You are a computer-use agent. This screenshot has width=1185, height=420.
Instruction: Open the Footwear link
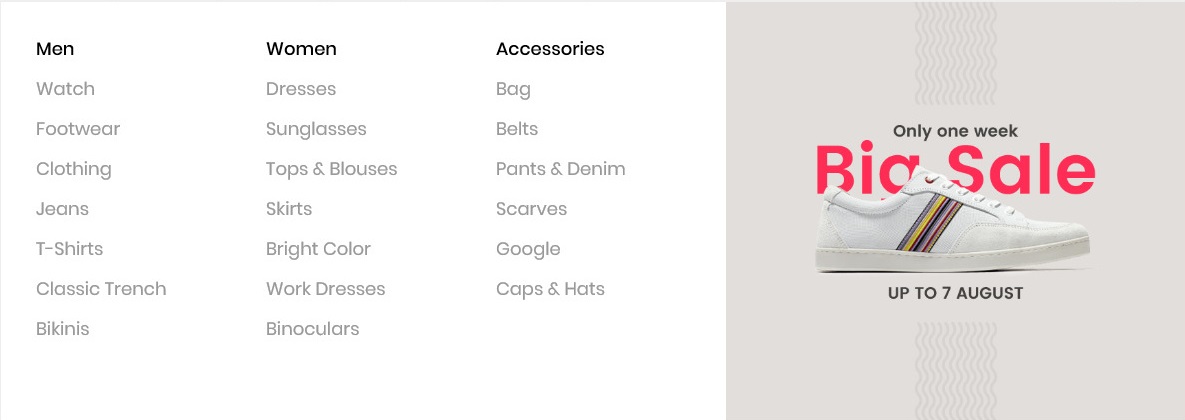[x=78, y=129]
